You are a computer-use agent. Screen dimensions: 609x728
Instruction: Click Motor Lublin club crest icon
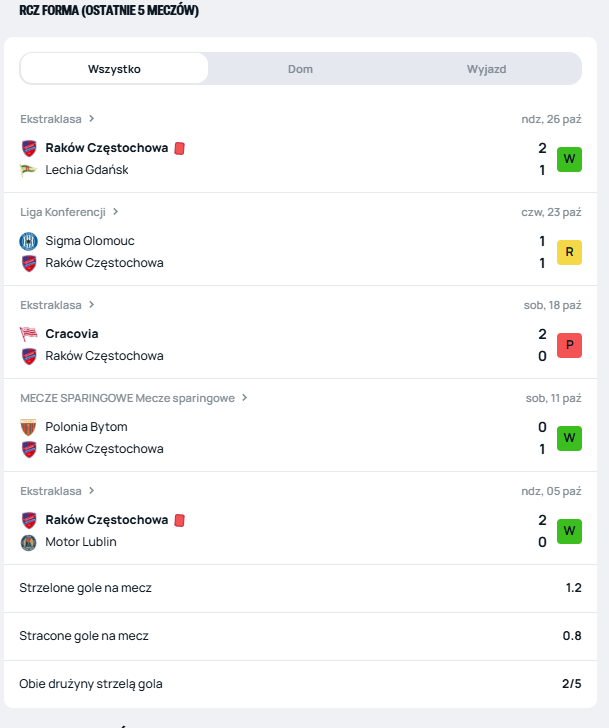pyautogui.click(x=28, y=542)
